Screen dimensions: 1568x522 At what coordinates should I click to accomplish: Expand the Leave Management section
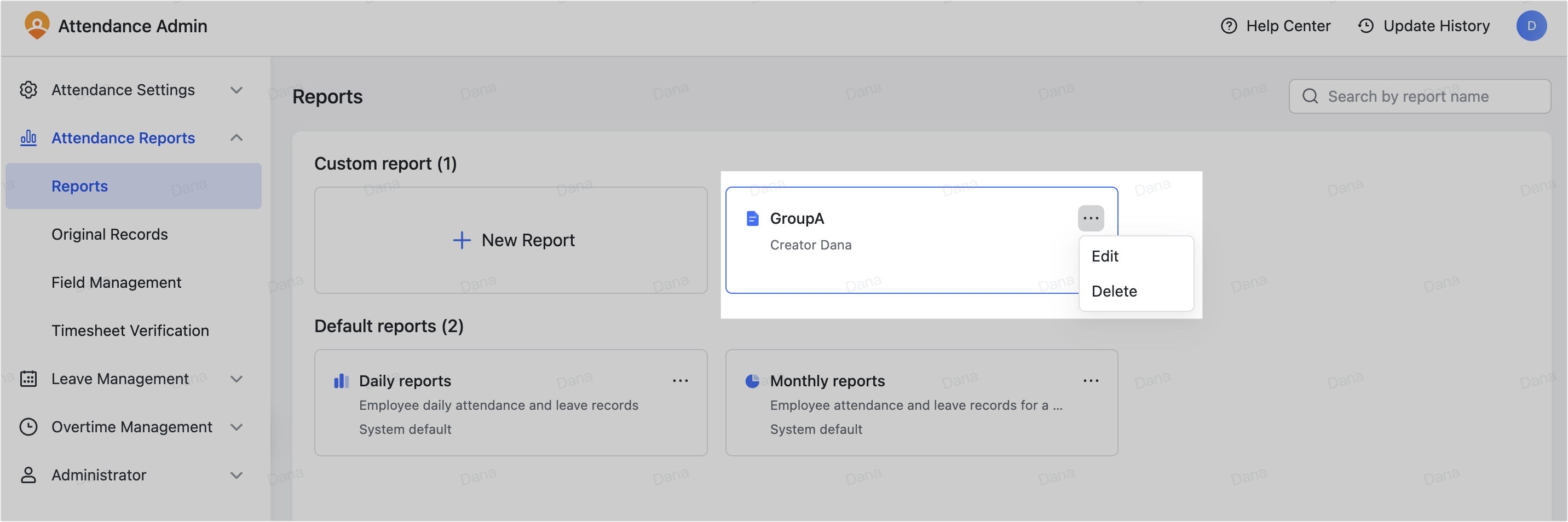click(x=237, y=379)
